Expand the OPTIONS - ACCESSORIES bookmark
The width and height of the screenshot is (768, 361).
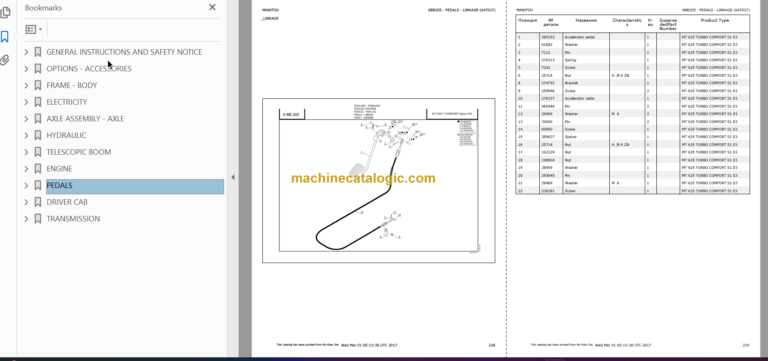(x=26, y=69)
